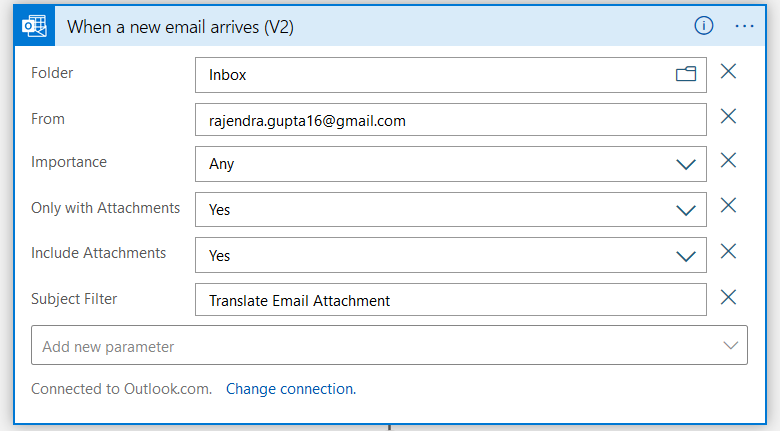Image resolution: width=780 pixels, height=431 pixels.
Task: Remove the Folder parameter
Action: pos(729,72)
